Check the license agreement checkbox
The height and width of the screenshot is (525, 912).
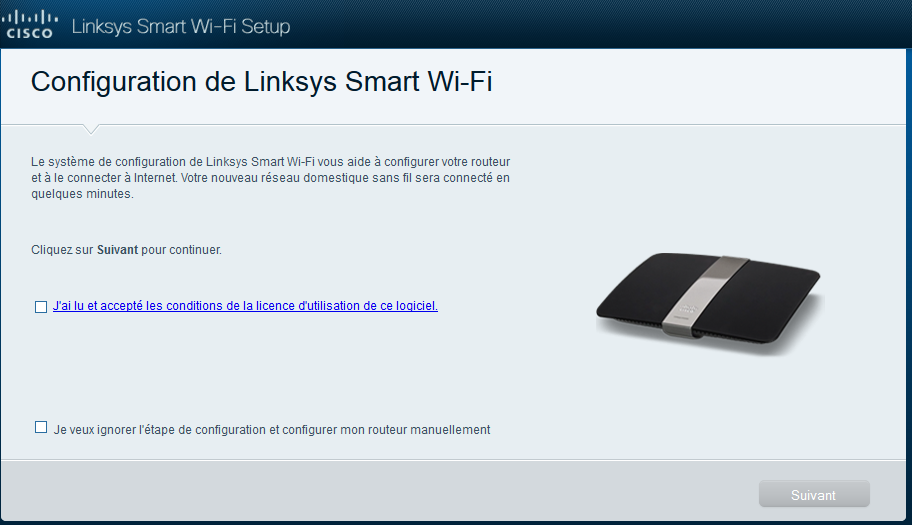41,306
